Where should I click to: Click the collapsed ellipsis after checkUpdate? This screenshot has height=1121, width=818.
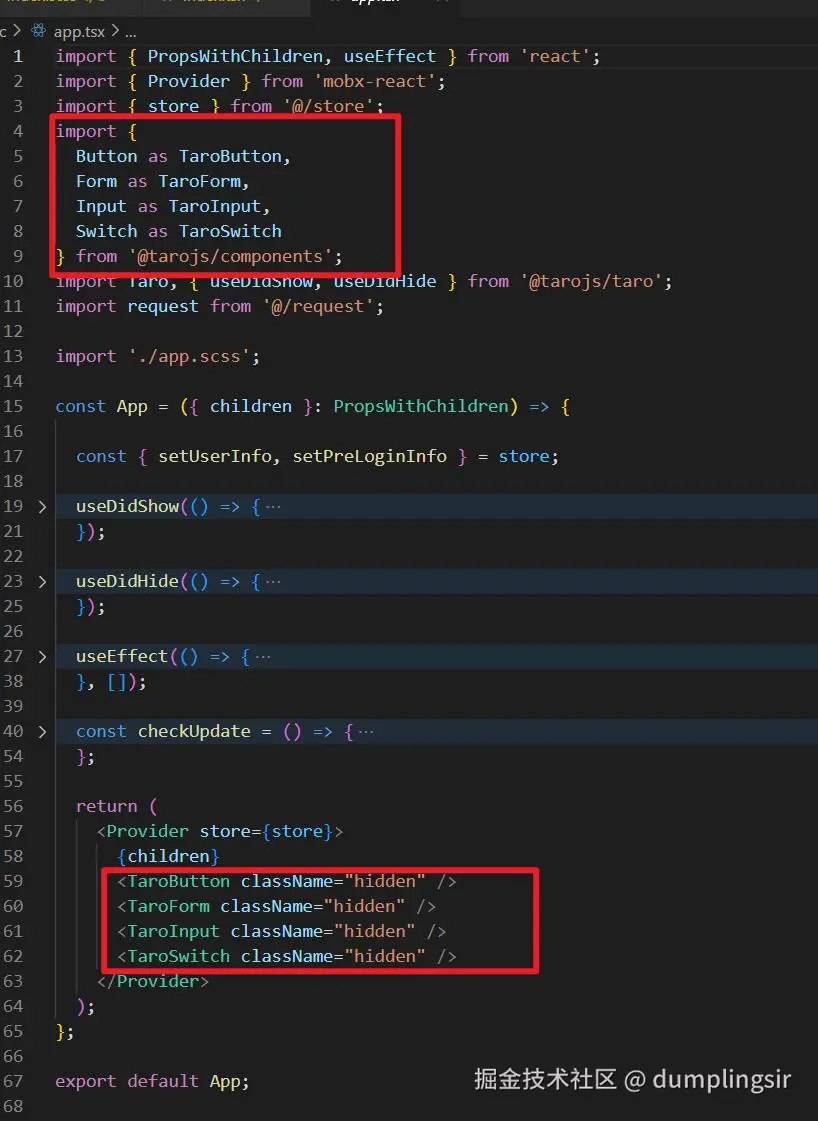(x=366, y=732)
